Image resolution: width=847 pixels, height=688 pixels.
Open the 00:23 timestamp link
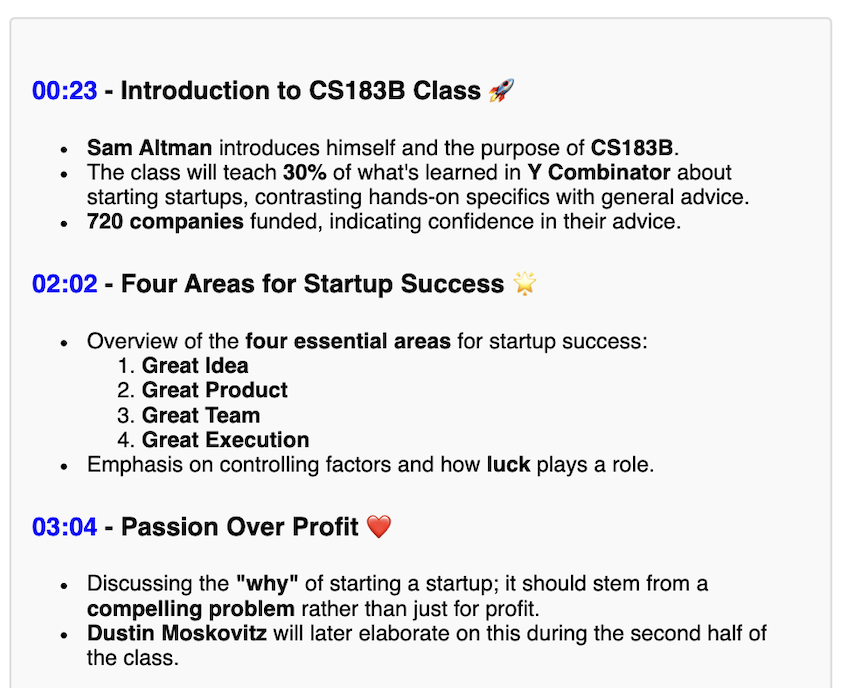click(x=65, y=91)
